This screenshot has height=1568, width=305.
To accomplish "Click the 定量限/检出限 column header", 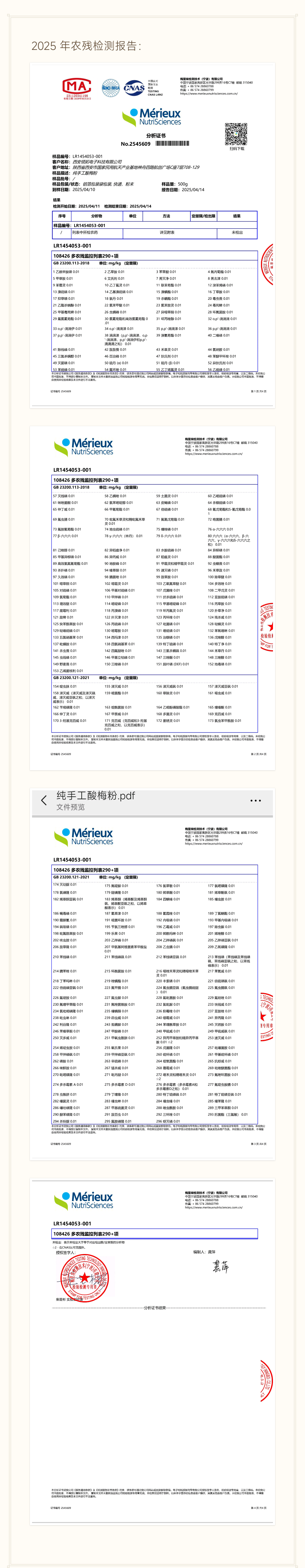I will (x=203, y=216).
